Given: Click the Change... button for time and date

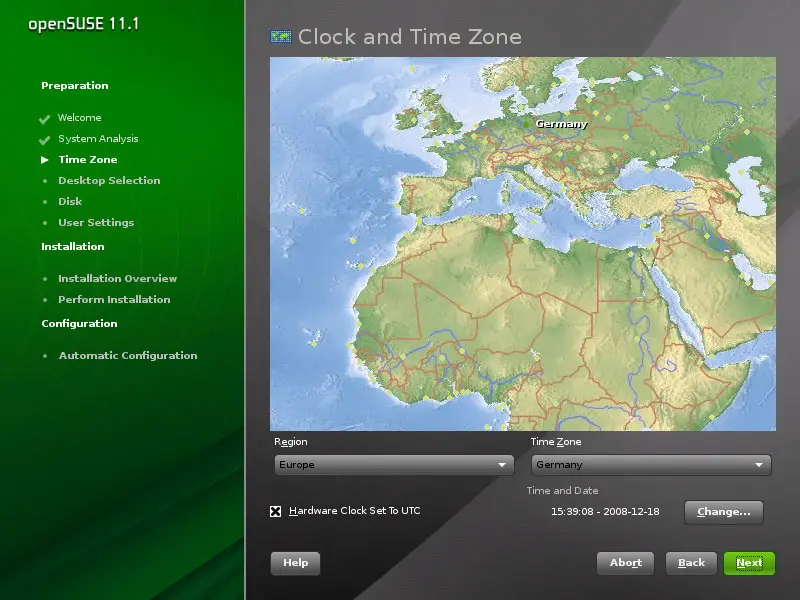Looking at the screenshot, I should pyautogui.click(x=723, y=512).
